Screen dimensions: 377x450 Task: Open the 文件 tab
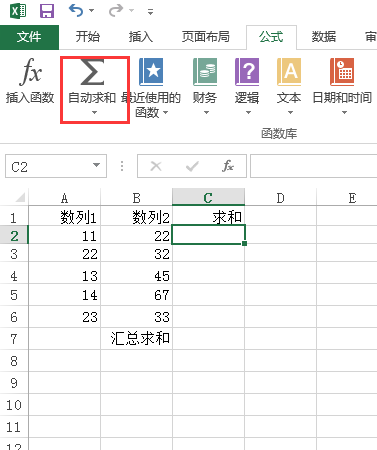[x=29, y=37]
